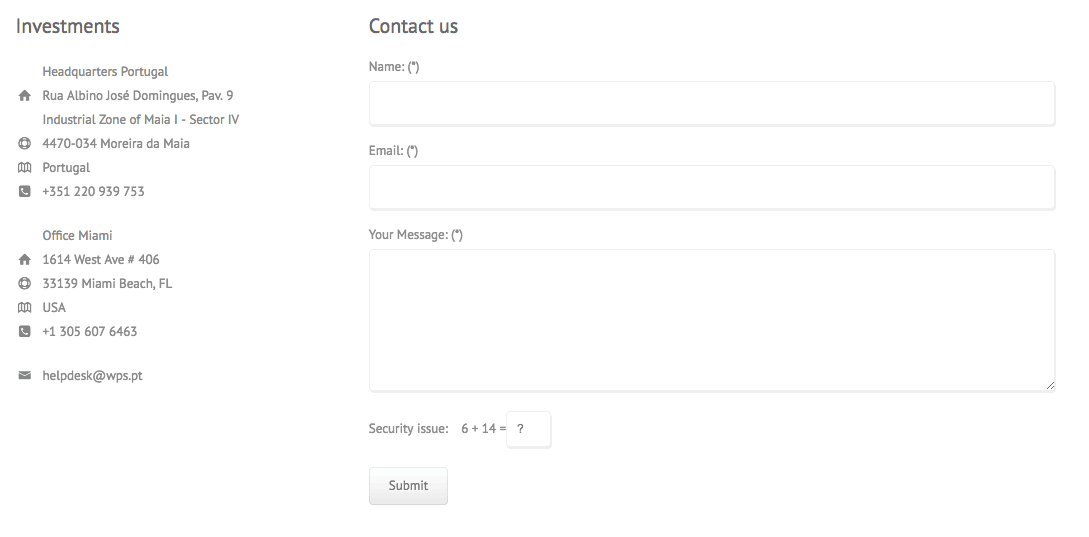Click the home icon beside 1614 West Ave
The width and height of the screenshot is (1089, 537).
point(24,260)
